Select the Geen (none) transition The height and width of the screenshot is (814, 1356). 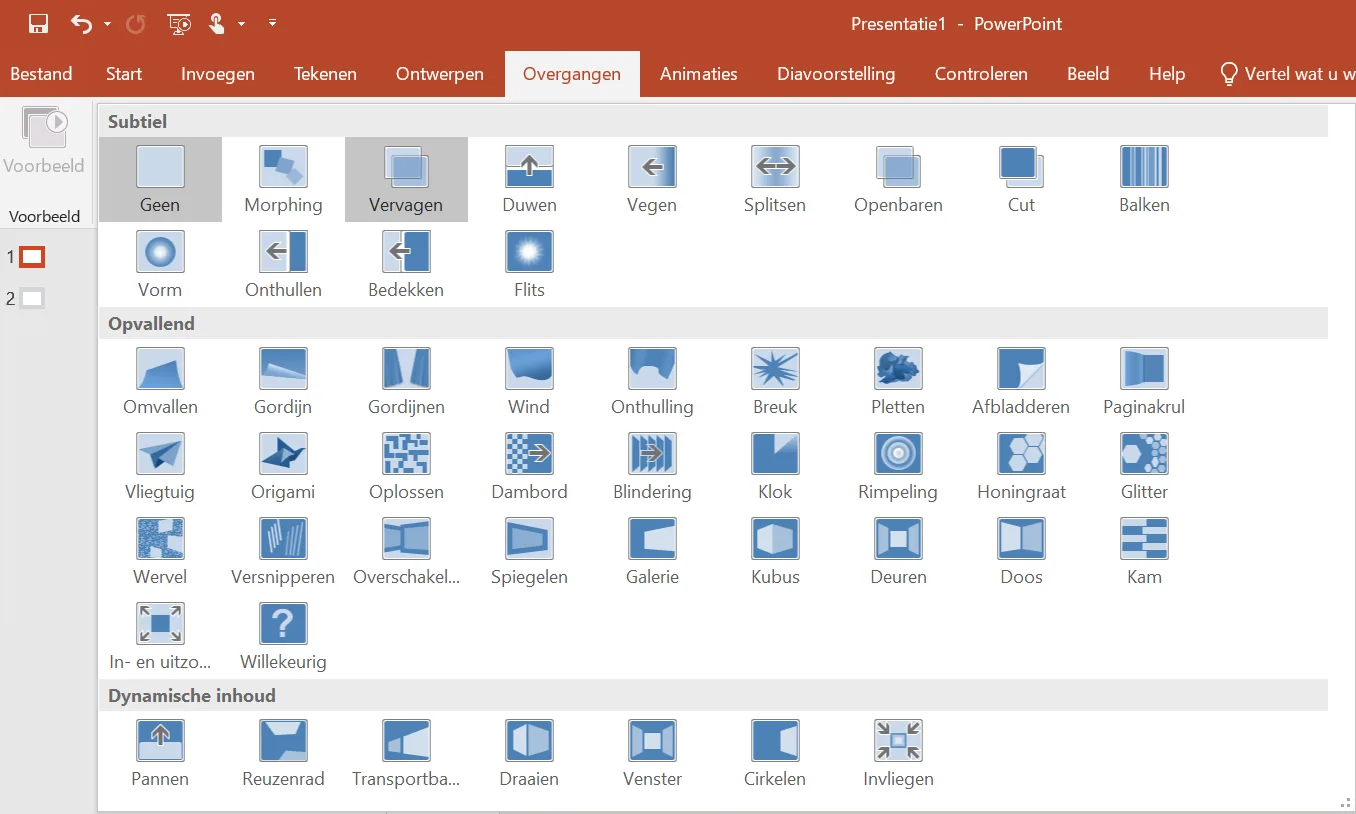point(160,179)
